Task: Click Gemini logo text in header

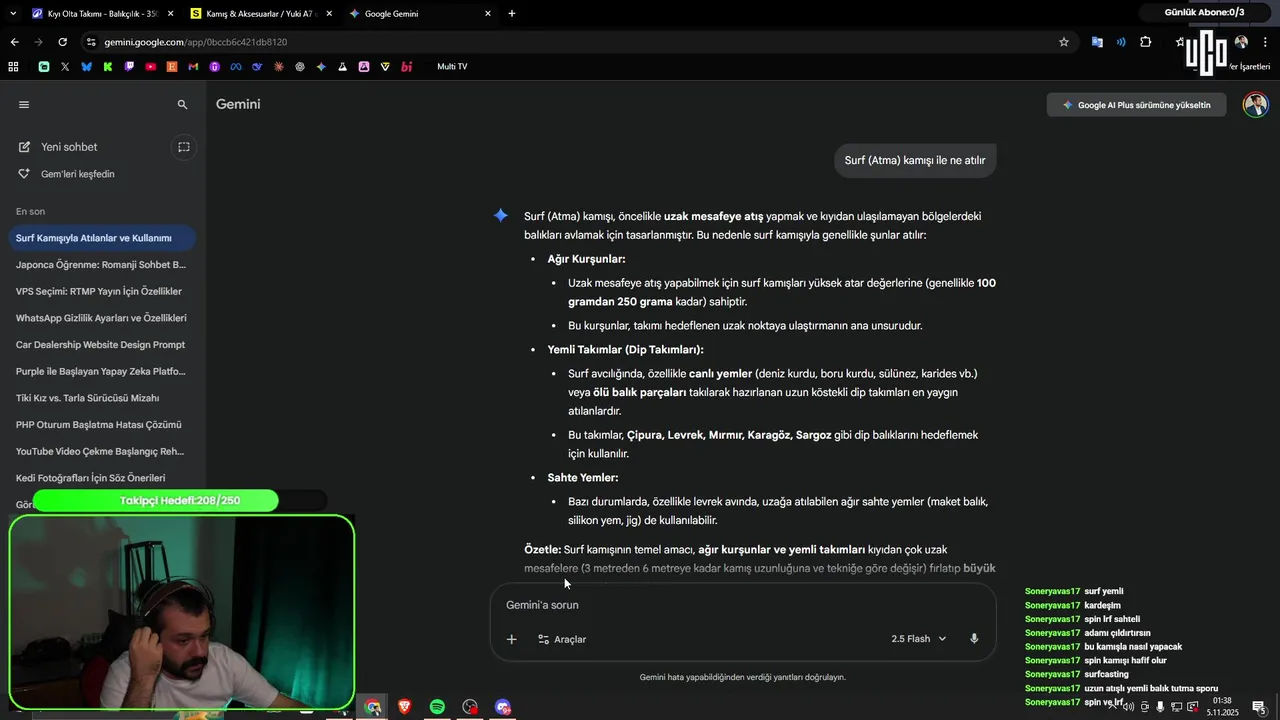Action: pyautogui.click(x=238, y=104)
